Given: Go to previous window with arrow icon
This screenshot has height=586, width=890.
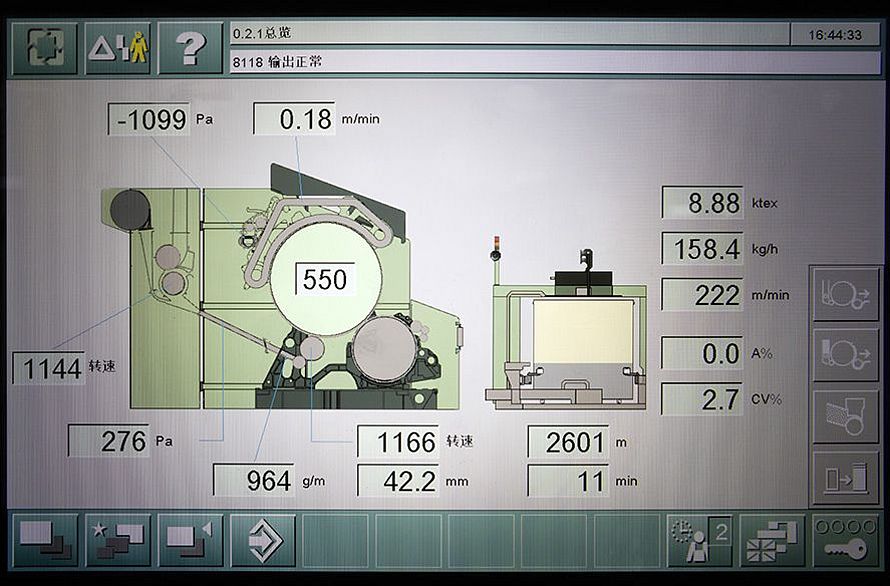Looking at the screenshot, I should 191,540.
